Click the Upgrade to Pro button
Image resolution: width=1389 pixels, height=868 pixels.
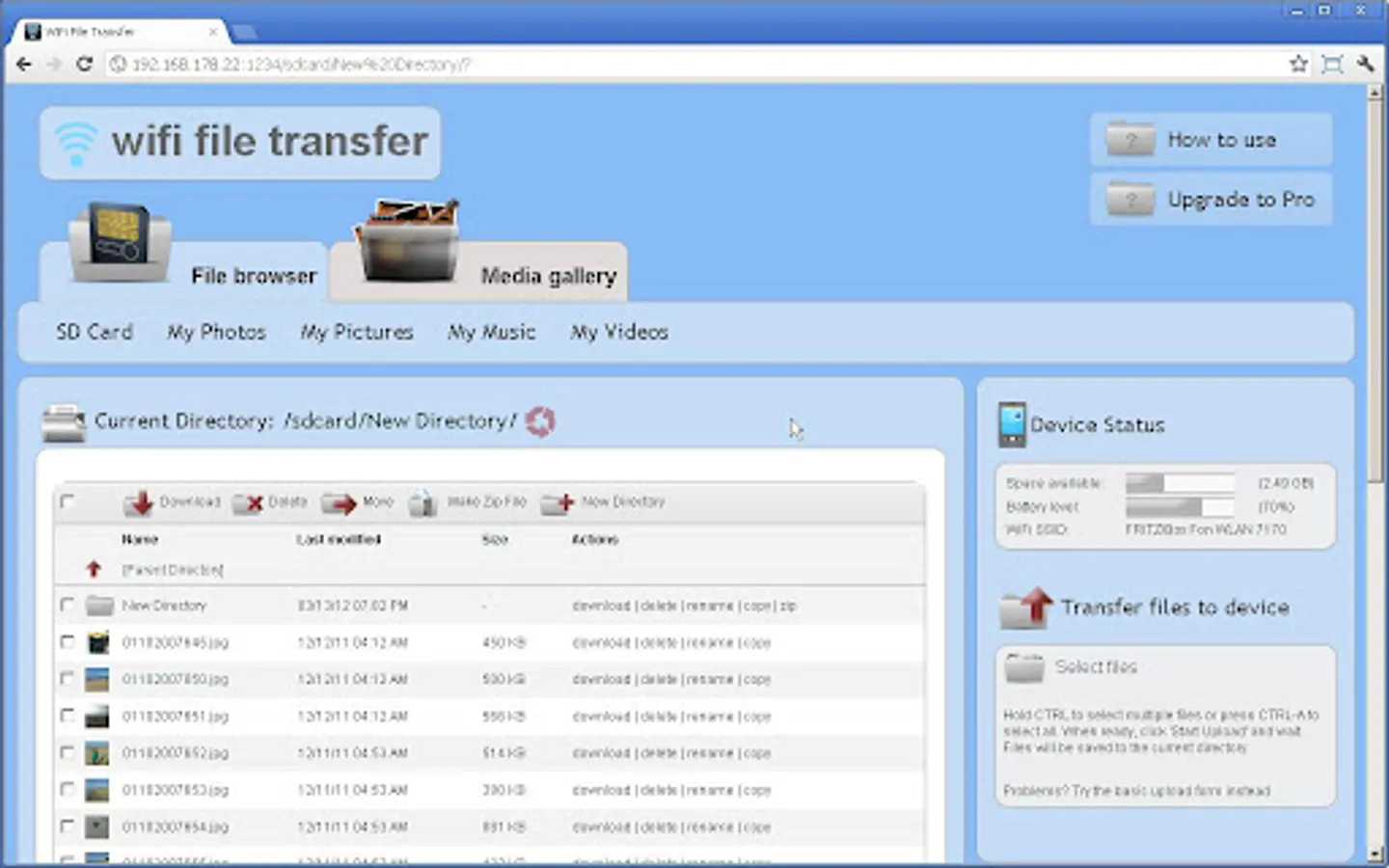[x=1212, y=200]
